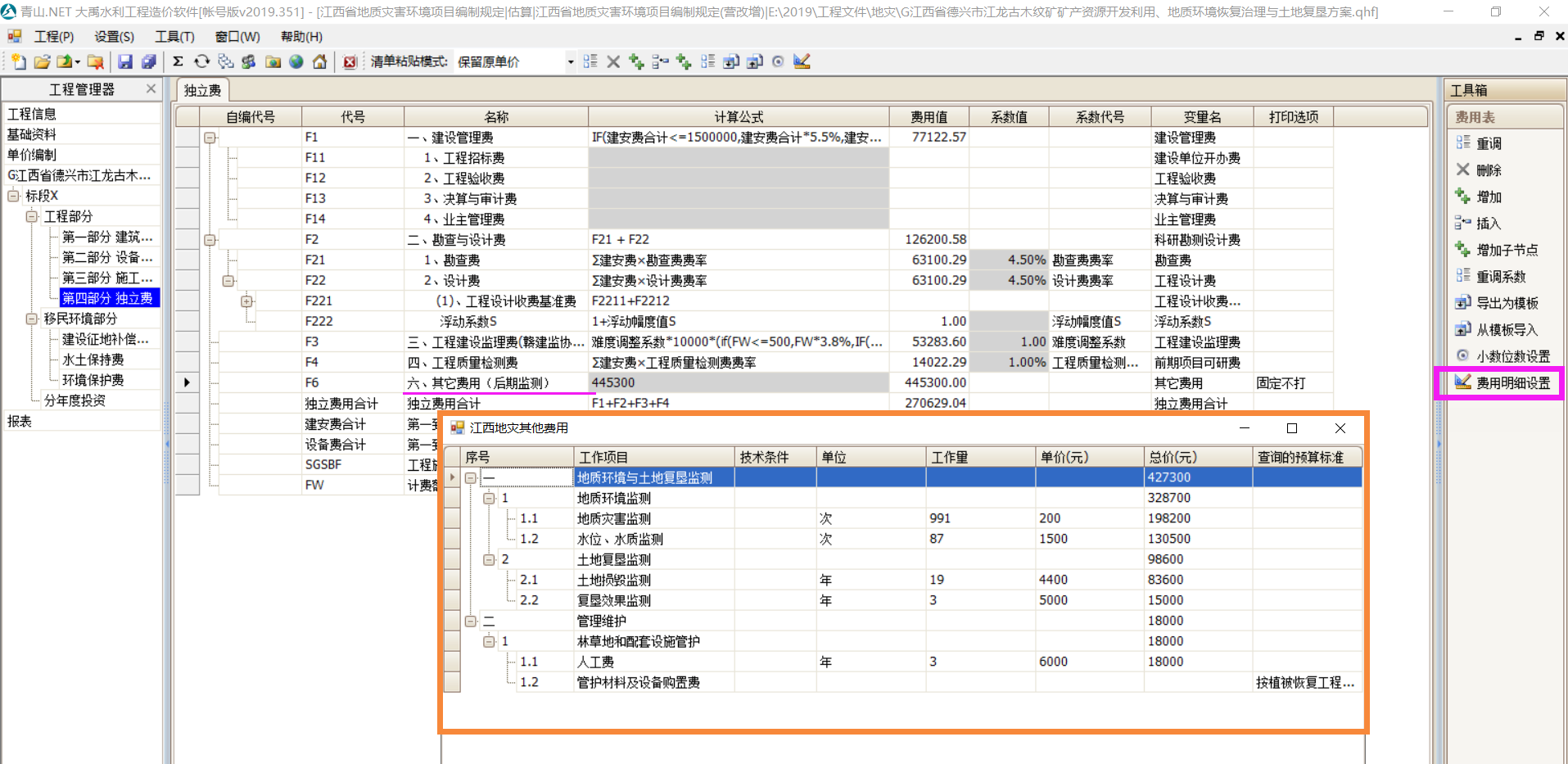Click the refresh arrows toolbar icon
Screen dimensions: 1568x764
(x=201, y=61)
